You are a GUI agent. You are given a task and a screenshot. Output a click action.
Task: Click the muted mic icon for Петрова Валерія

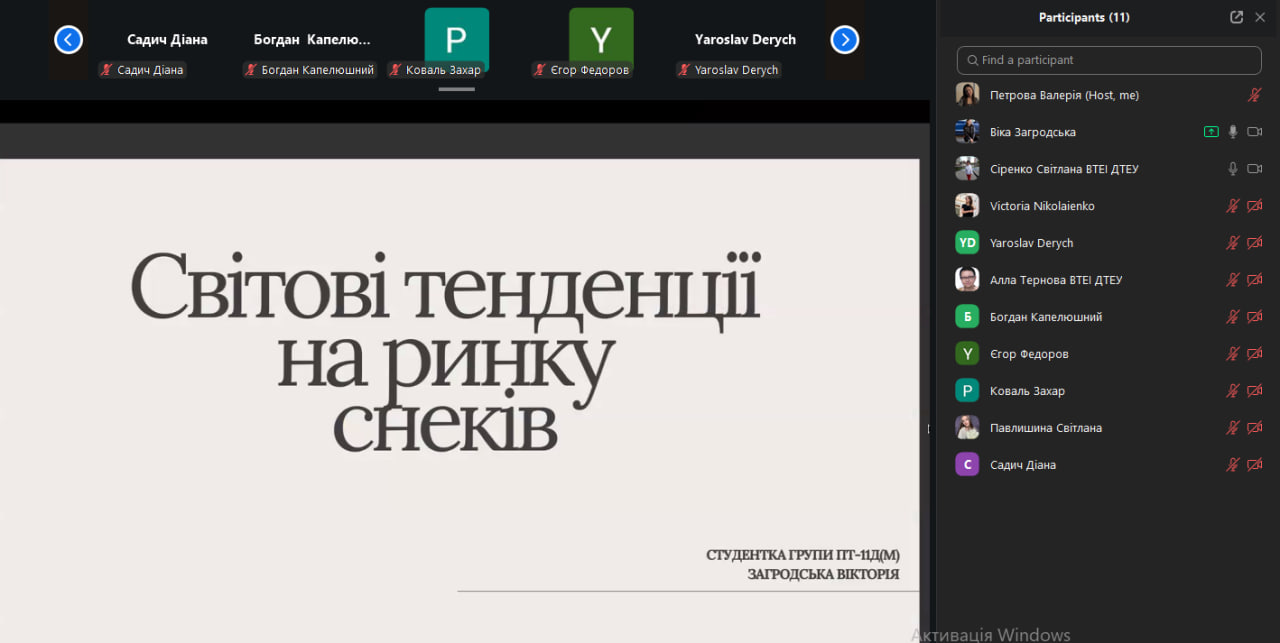point(1255,95)
